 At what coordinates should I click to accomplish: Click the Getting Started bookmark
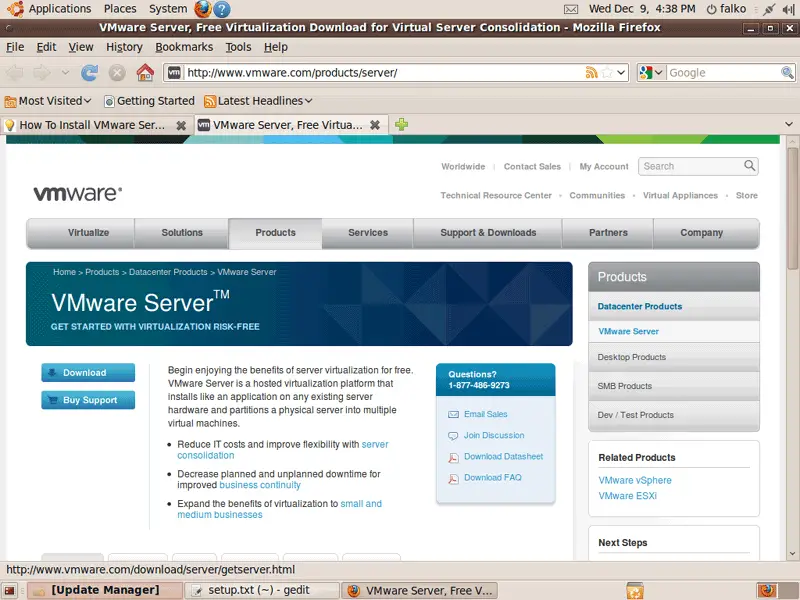click(149, 101)
